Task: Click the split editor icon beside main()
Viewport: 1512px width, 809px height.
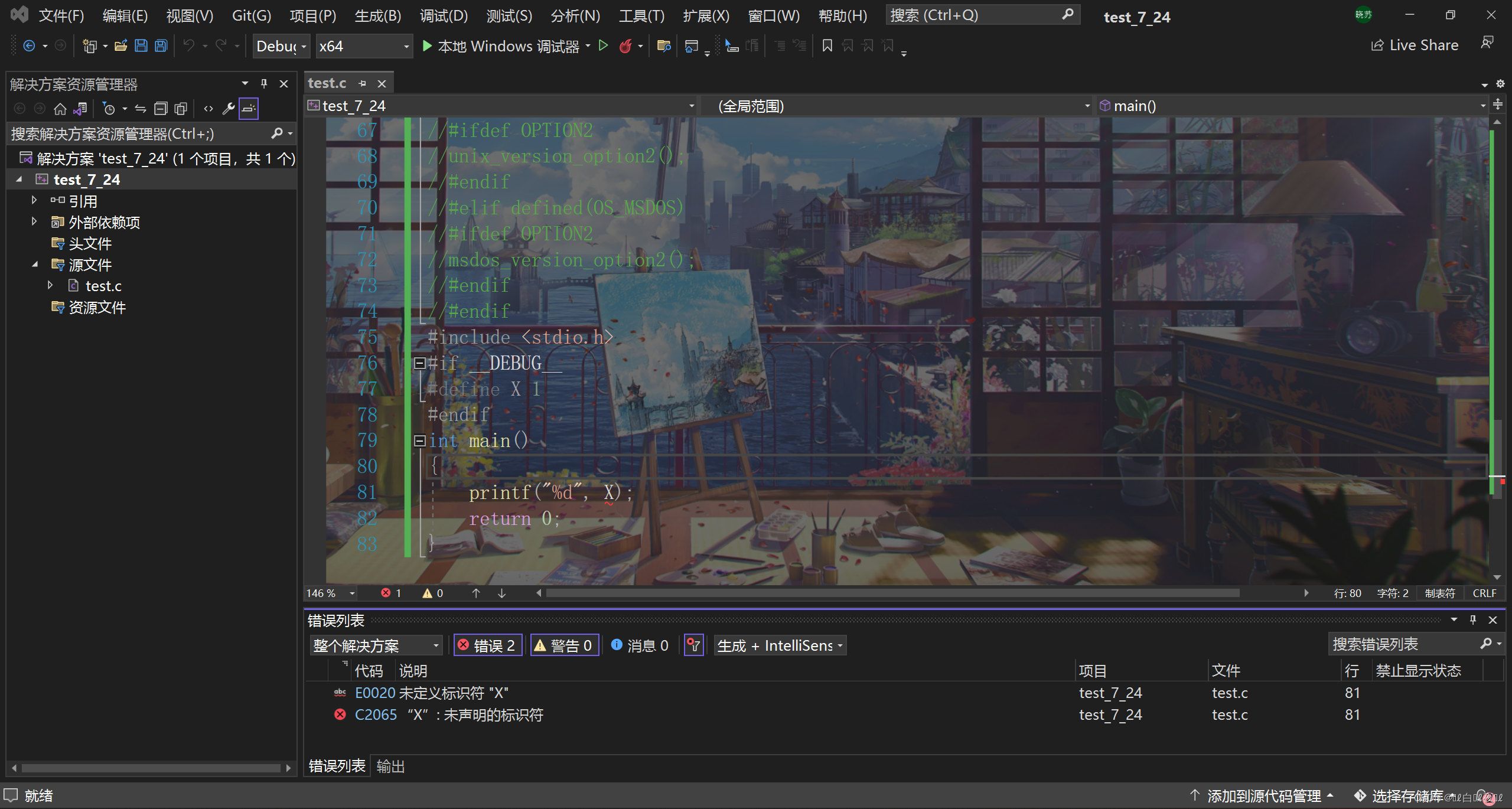Action: (1498, 105)
